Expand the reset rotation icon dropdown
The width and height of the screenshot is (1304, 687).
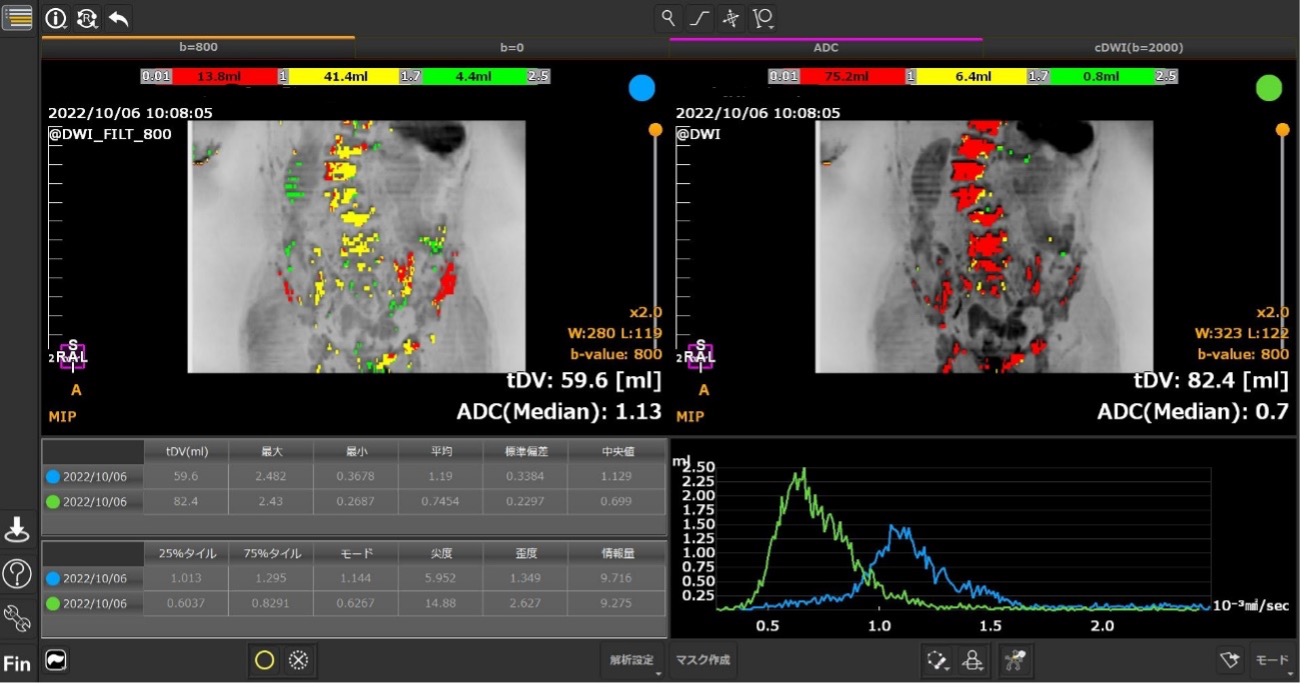pyautogui.click(x=87, y=18)
